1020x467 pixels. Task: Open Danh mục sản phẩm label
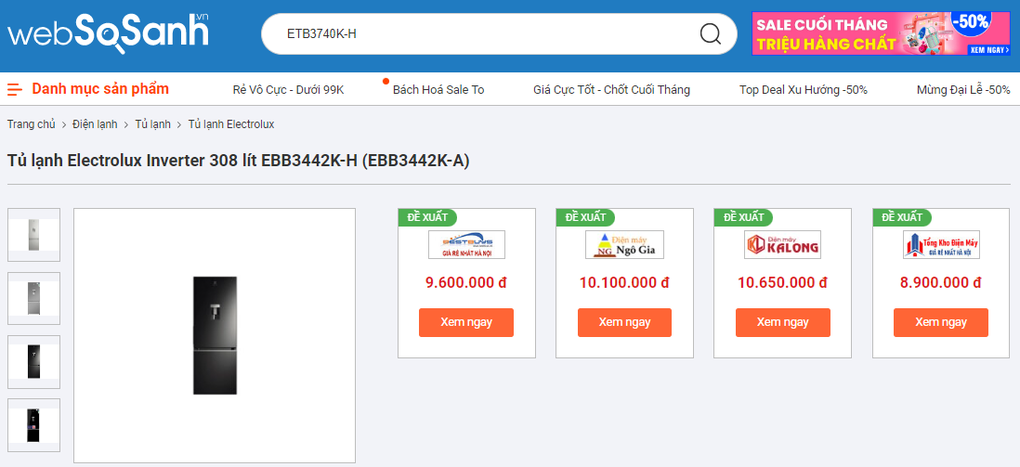[101, 89]
